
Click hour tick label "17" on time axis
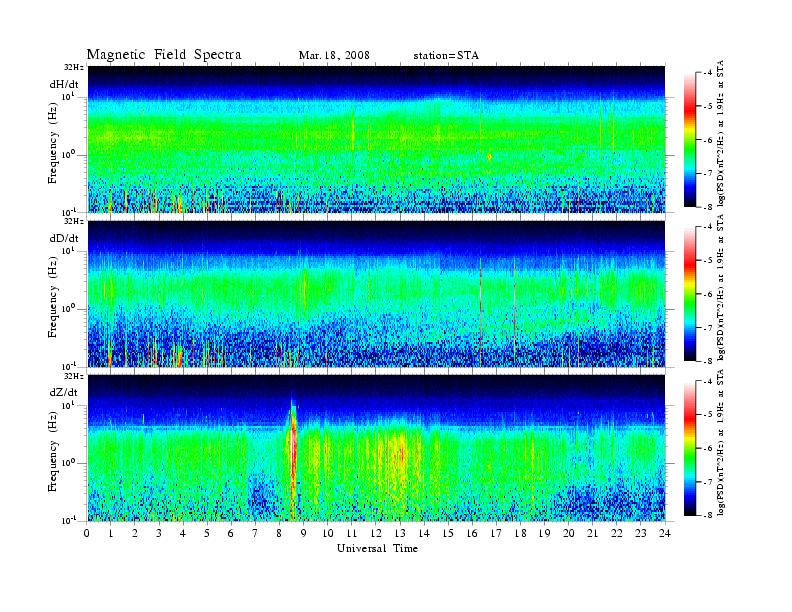click(497, 533)
